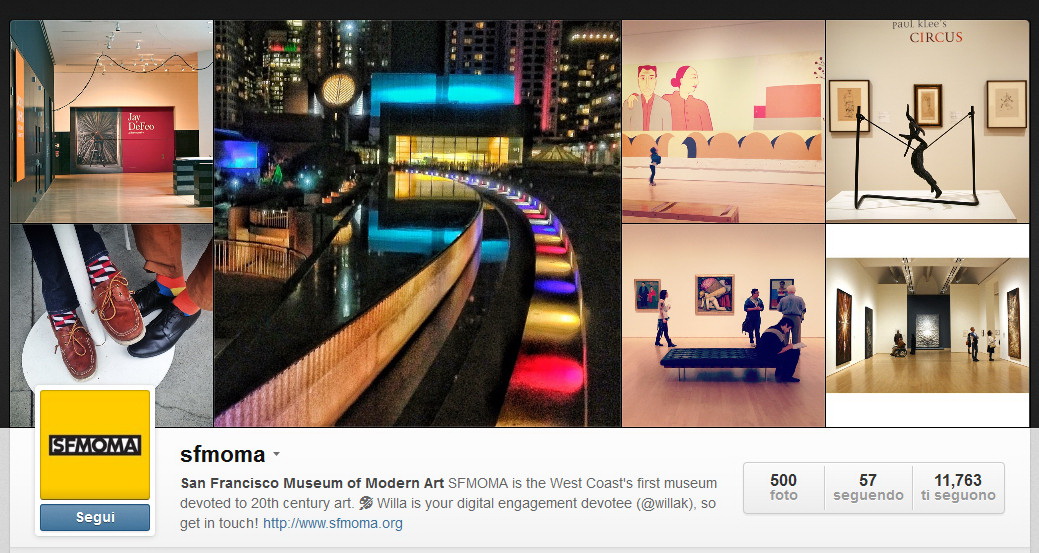Open the wide white gallery room photo
The image size is (1039, 553).
[927, 325]
